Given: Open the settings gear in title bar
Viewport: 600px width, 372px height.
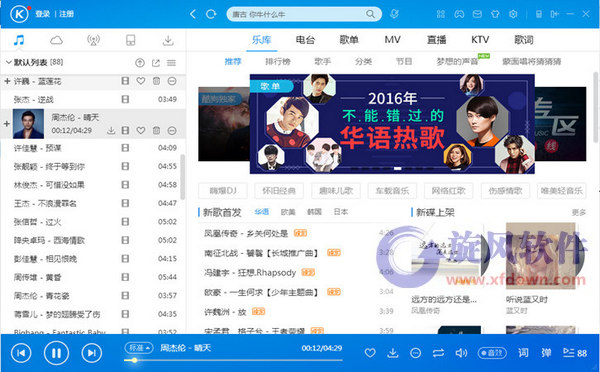Looking at the screenshot, I should click(513, 14).
